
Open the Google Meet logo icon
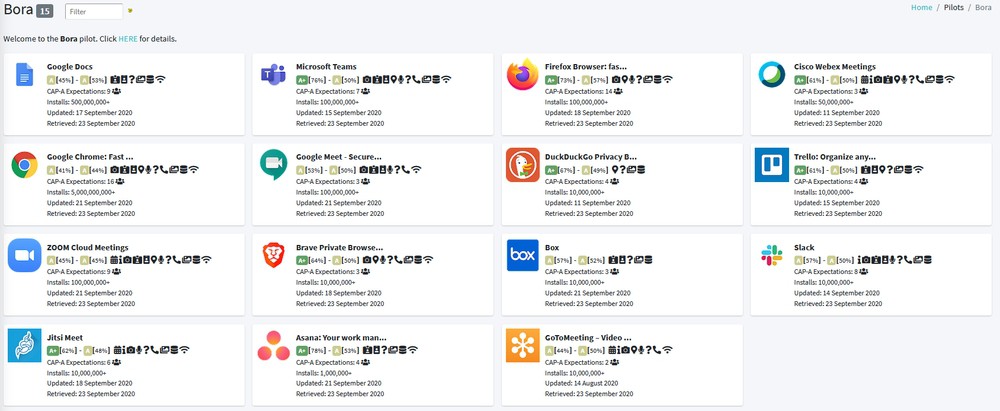(273, 165)
